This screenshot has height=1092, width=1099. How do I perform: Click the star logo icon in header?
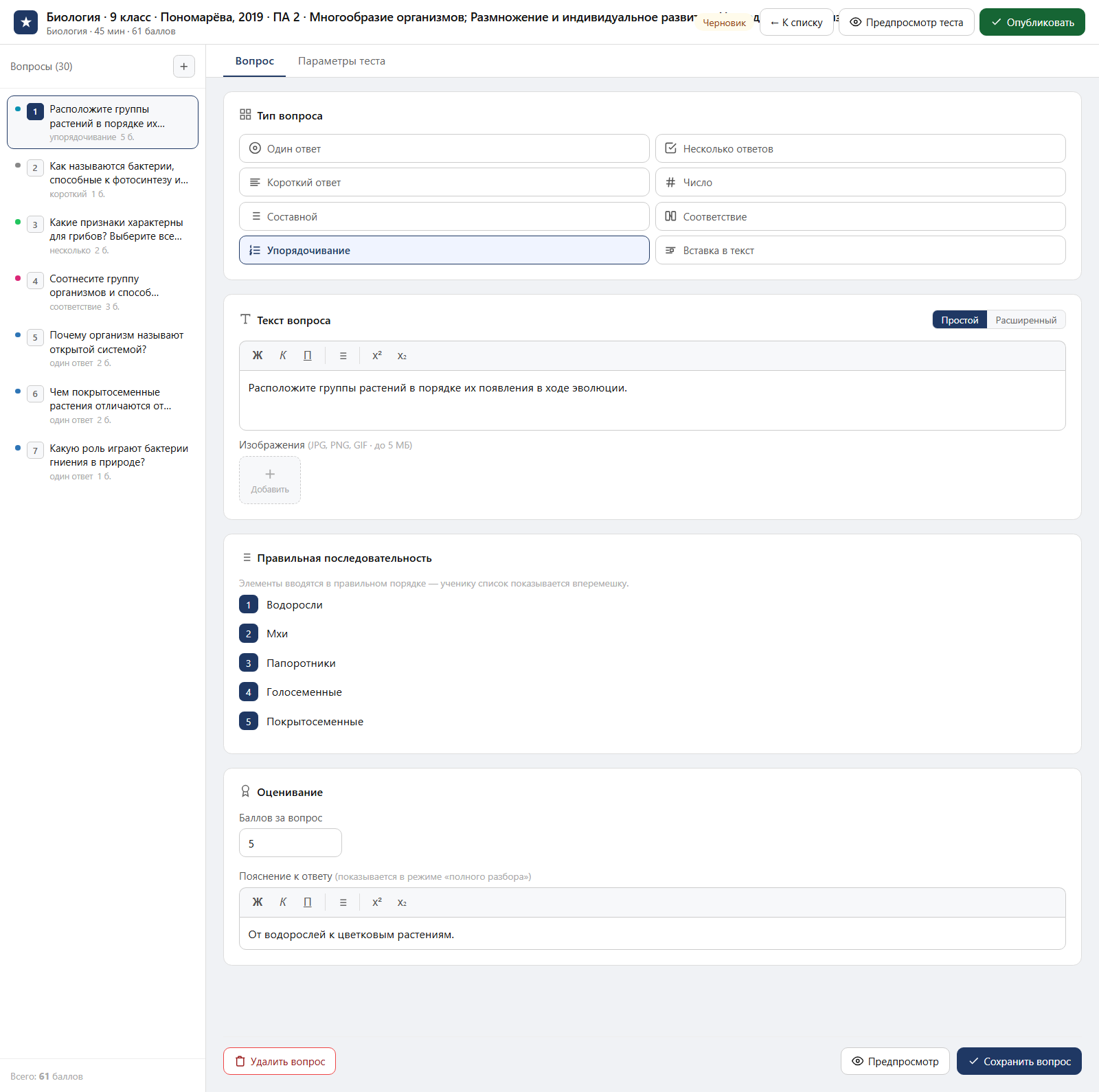pos(26,22)
